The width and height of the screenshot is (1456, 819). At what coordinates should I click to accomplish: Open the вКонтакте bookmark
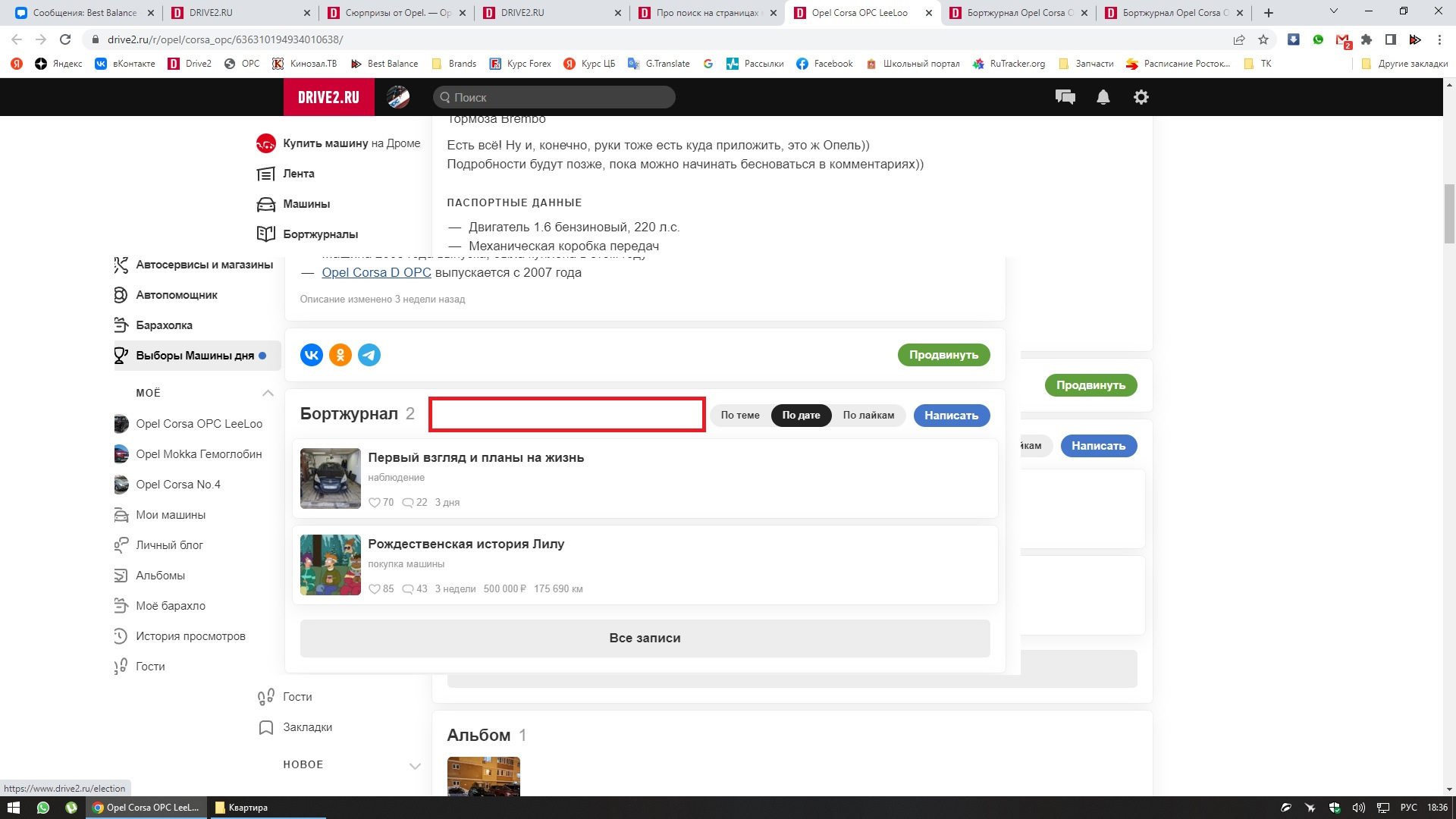pos(125,64)
